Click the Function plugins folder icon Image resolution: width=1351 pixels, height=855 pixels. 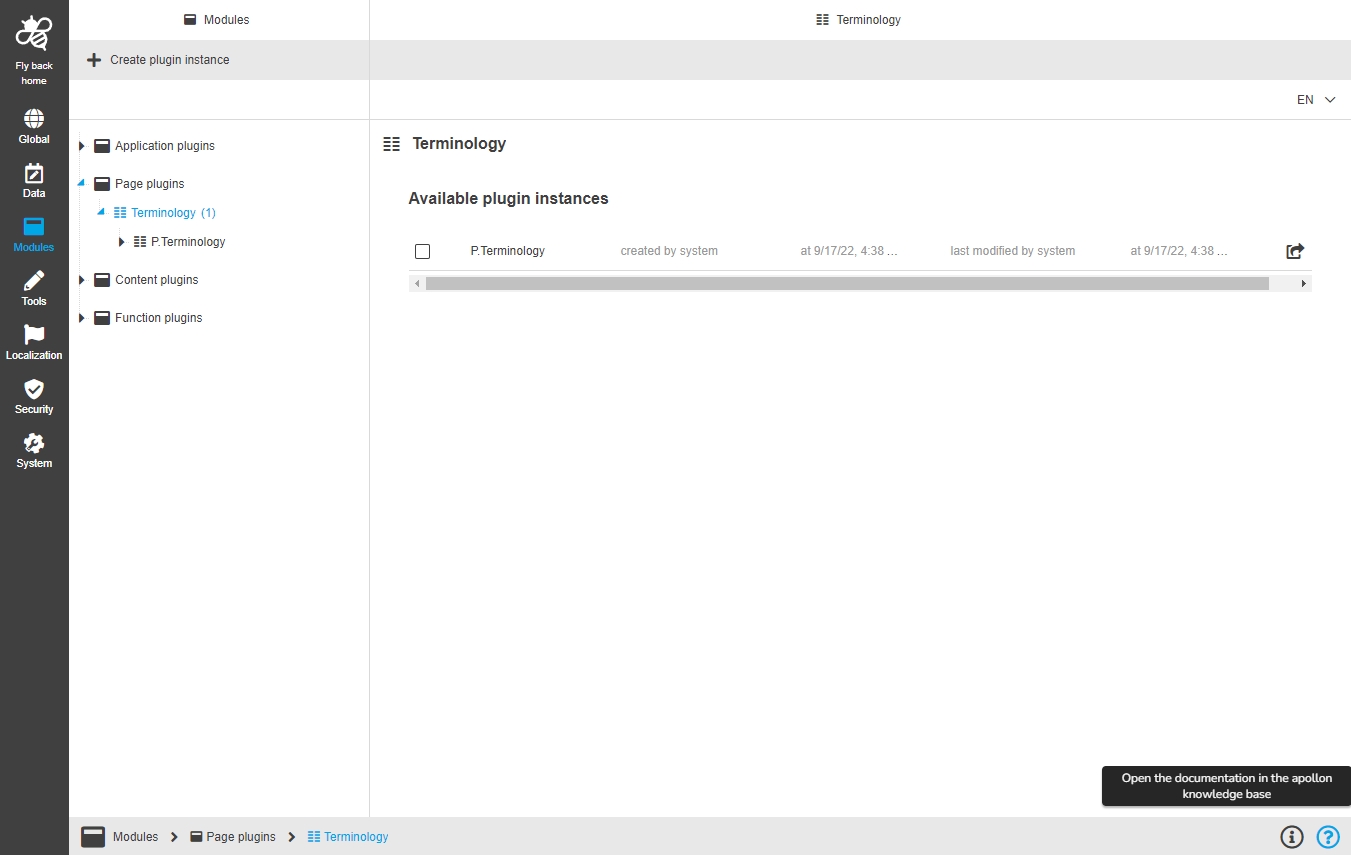tap(102, 318)
